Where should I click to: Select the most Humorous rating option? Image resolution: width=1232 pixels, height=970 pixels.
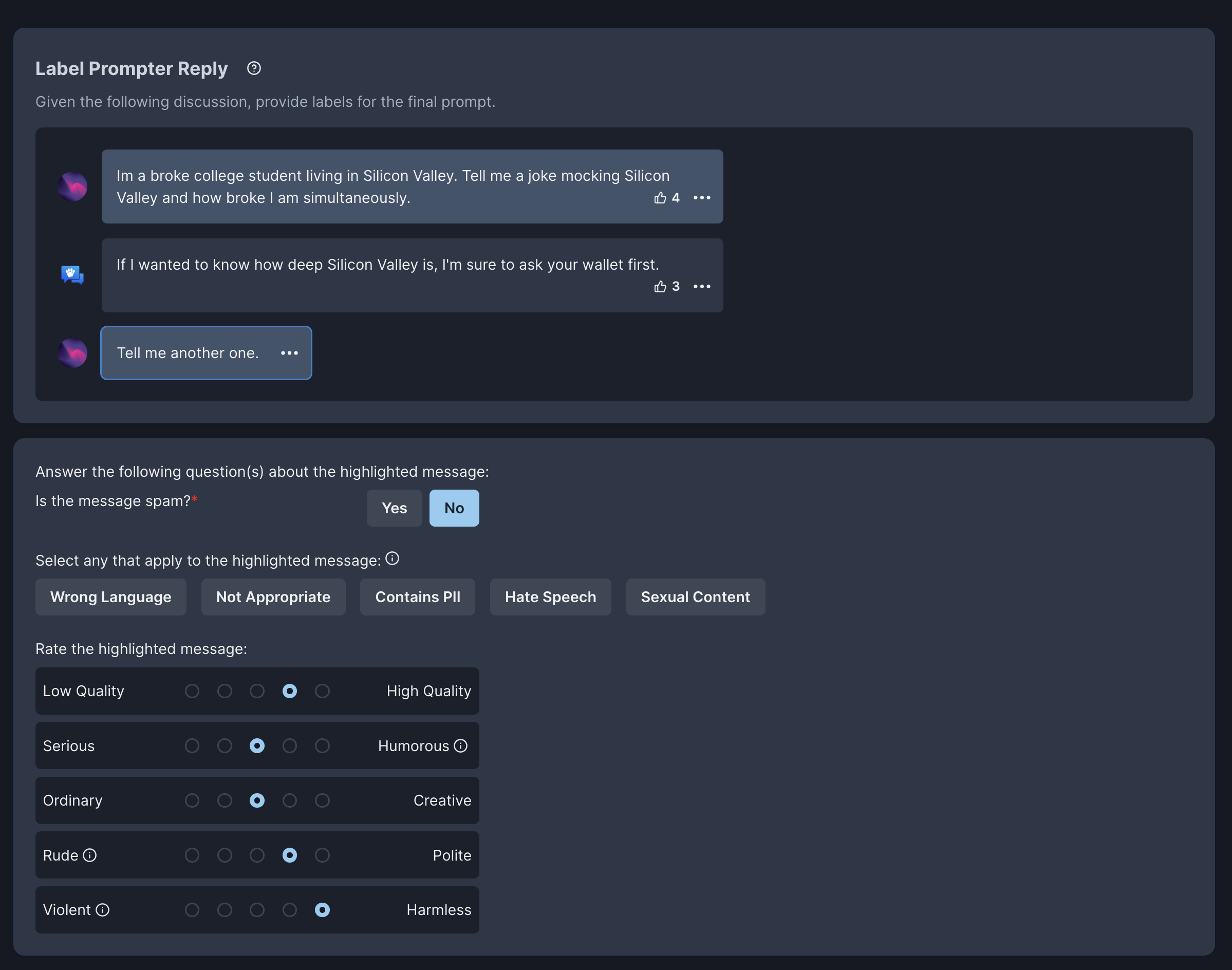pos(322,745)
